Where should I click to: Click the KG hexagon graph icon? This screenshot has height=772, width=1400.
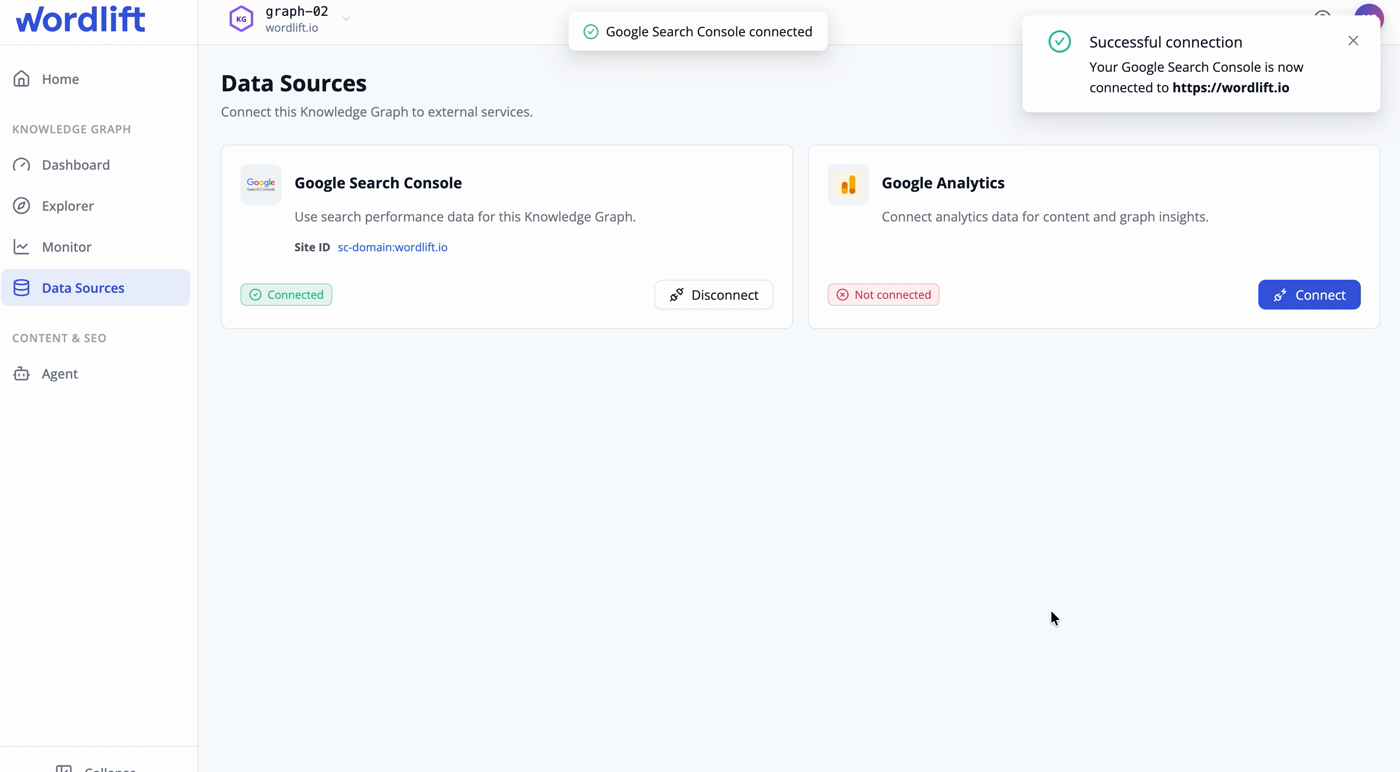241,19
